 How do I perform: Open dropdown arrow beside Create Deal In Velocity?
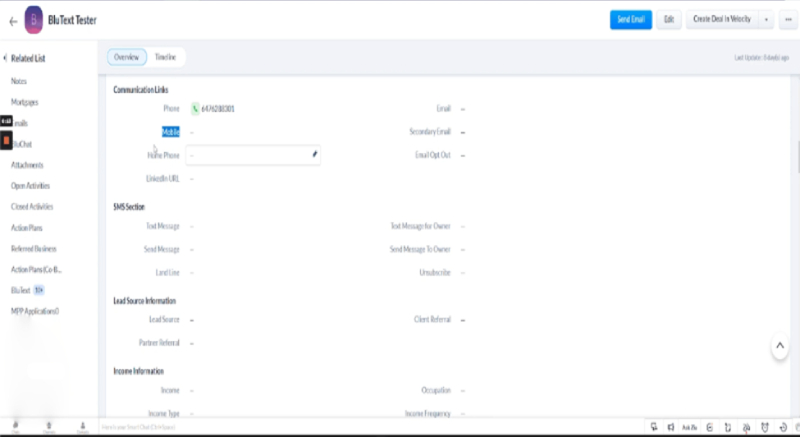[766, 20]
